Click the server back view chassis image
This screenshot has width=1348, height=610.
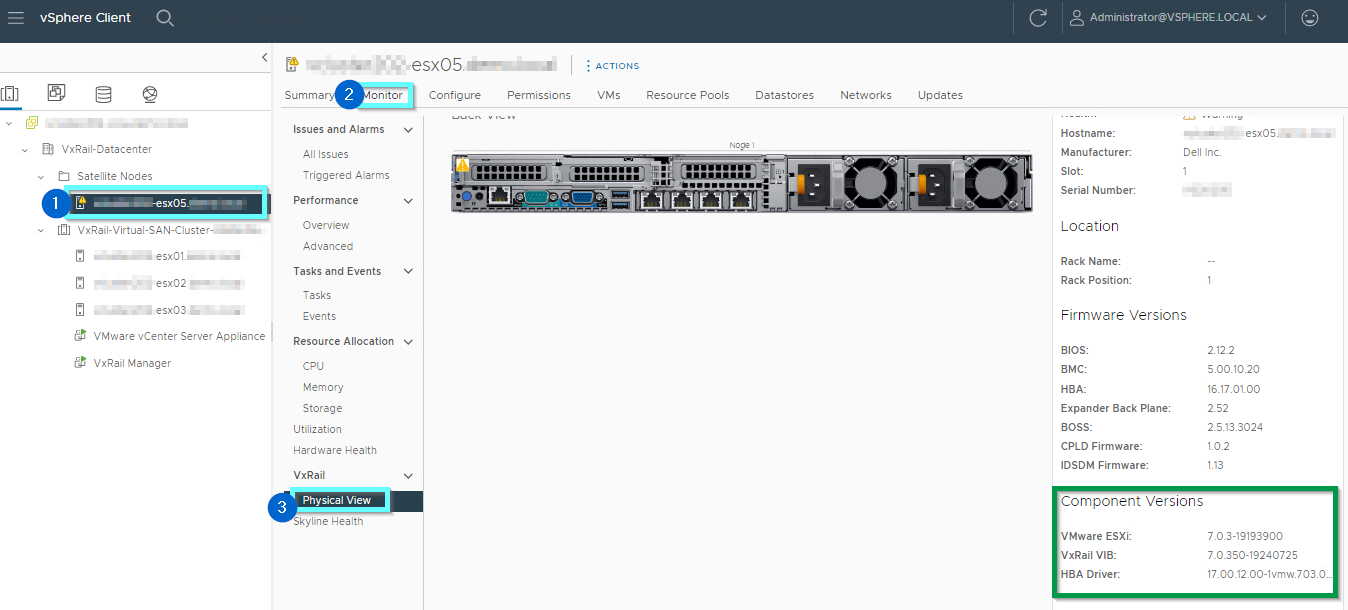(x=741, y=183)
